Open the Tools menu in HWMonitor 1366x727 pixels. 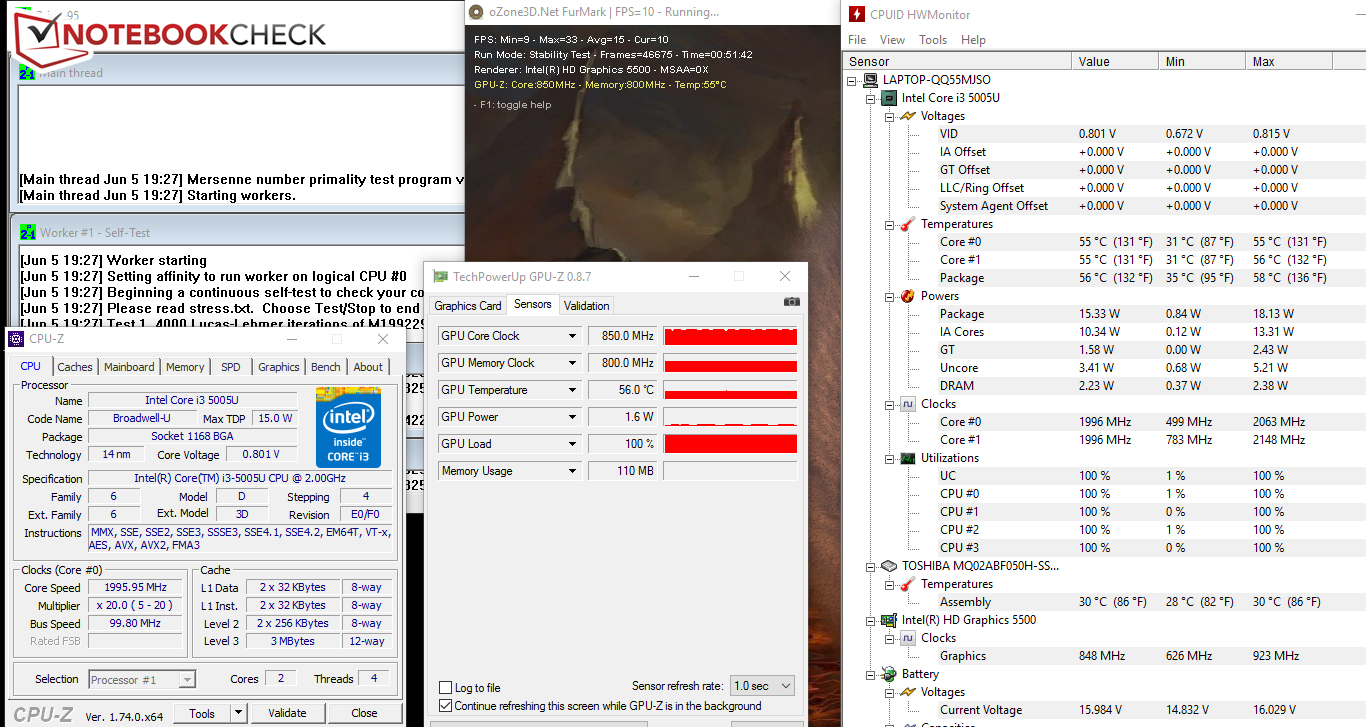[x=933, y=40]
